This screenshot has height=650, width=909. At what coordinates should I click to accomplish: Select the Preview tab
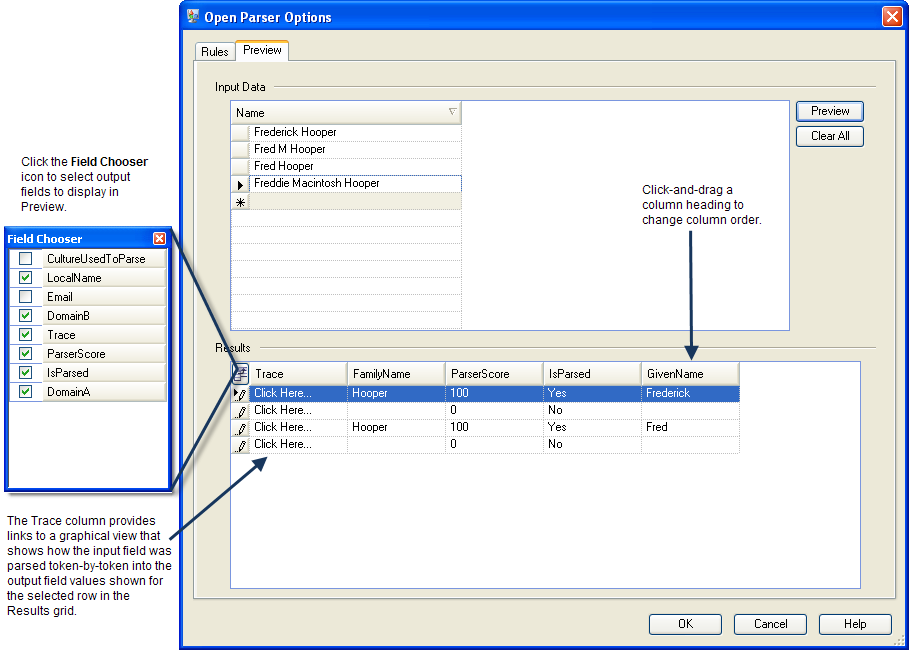pos(262,50)
